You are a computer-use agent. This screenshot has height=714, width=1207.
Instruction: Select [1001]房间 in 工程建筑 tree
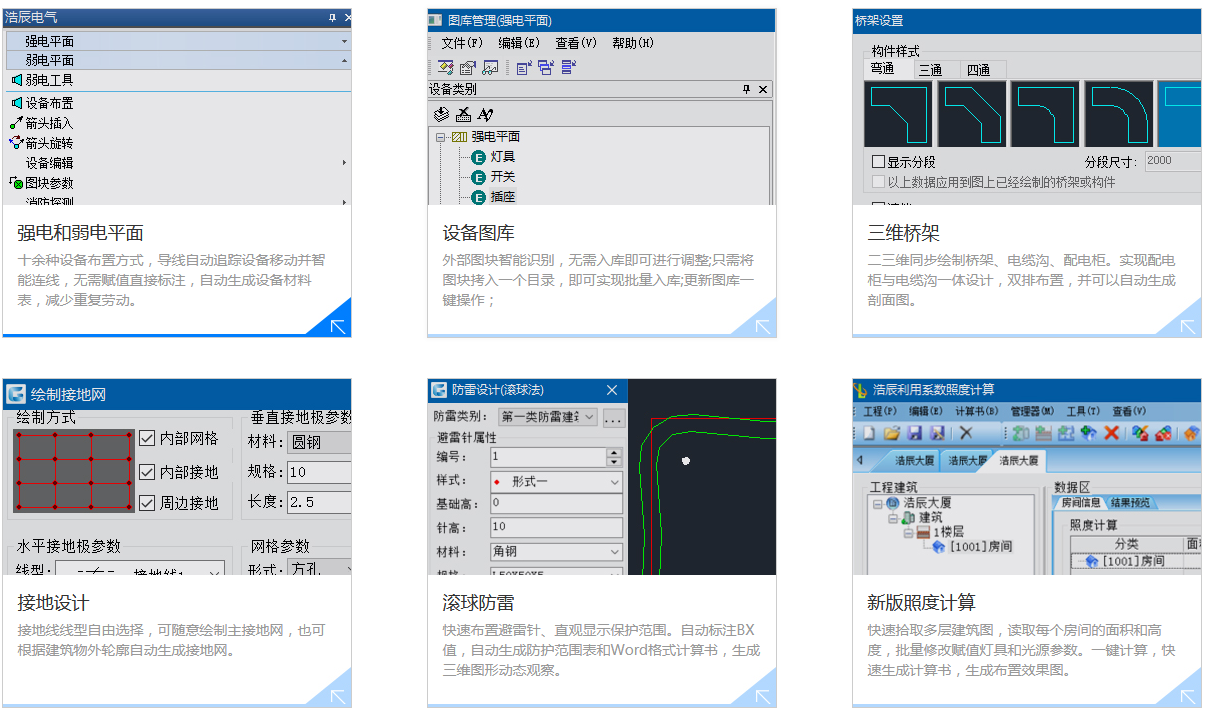click(981, 547)
